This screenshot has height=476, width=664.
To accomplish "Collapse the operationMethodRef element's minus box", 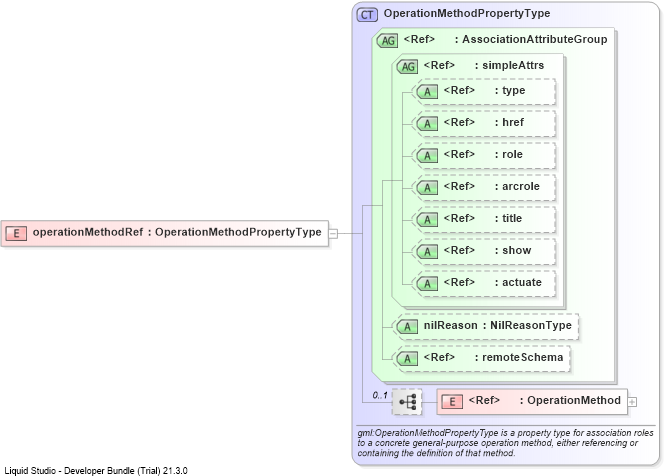I will coord(333,233).
